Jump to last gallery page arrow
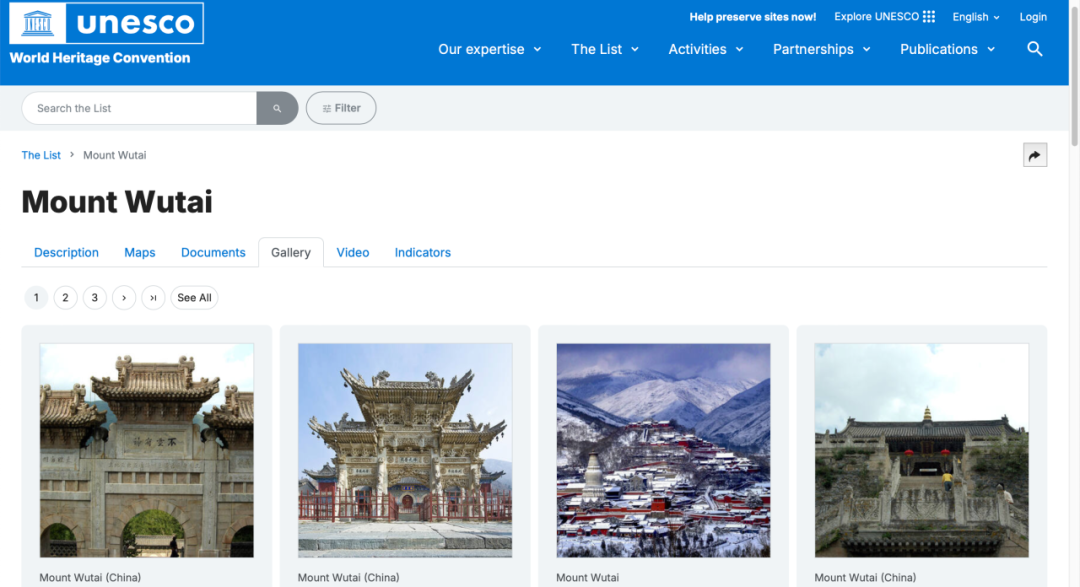The image size is (1080, 587). click(153, 298)
